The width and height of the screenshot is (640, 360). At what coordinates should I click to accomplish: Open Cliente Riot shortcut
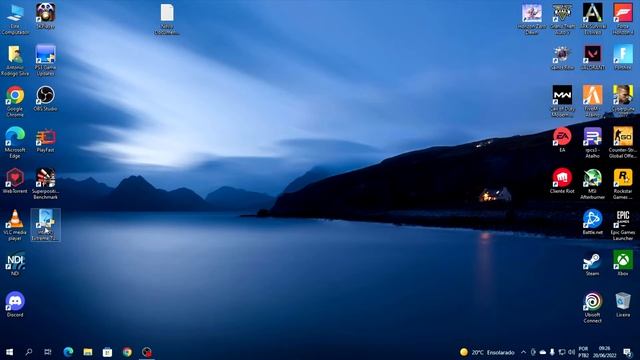[562, 181]
